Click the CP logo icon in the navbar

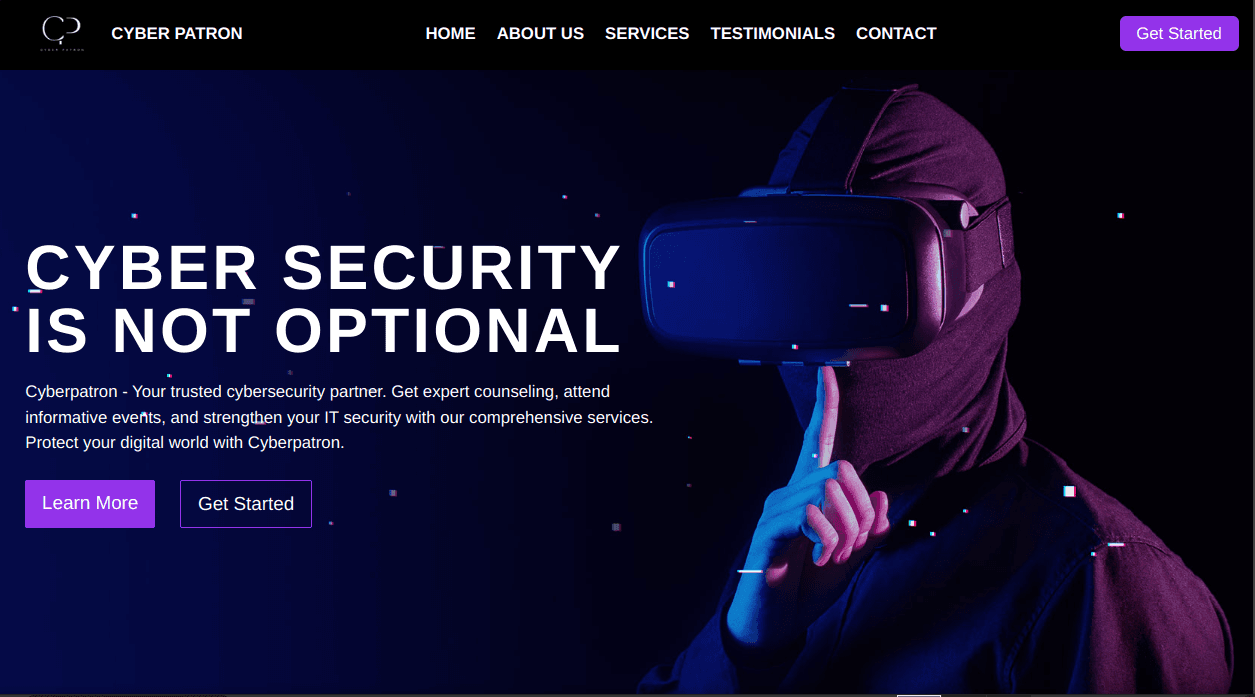62,33
